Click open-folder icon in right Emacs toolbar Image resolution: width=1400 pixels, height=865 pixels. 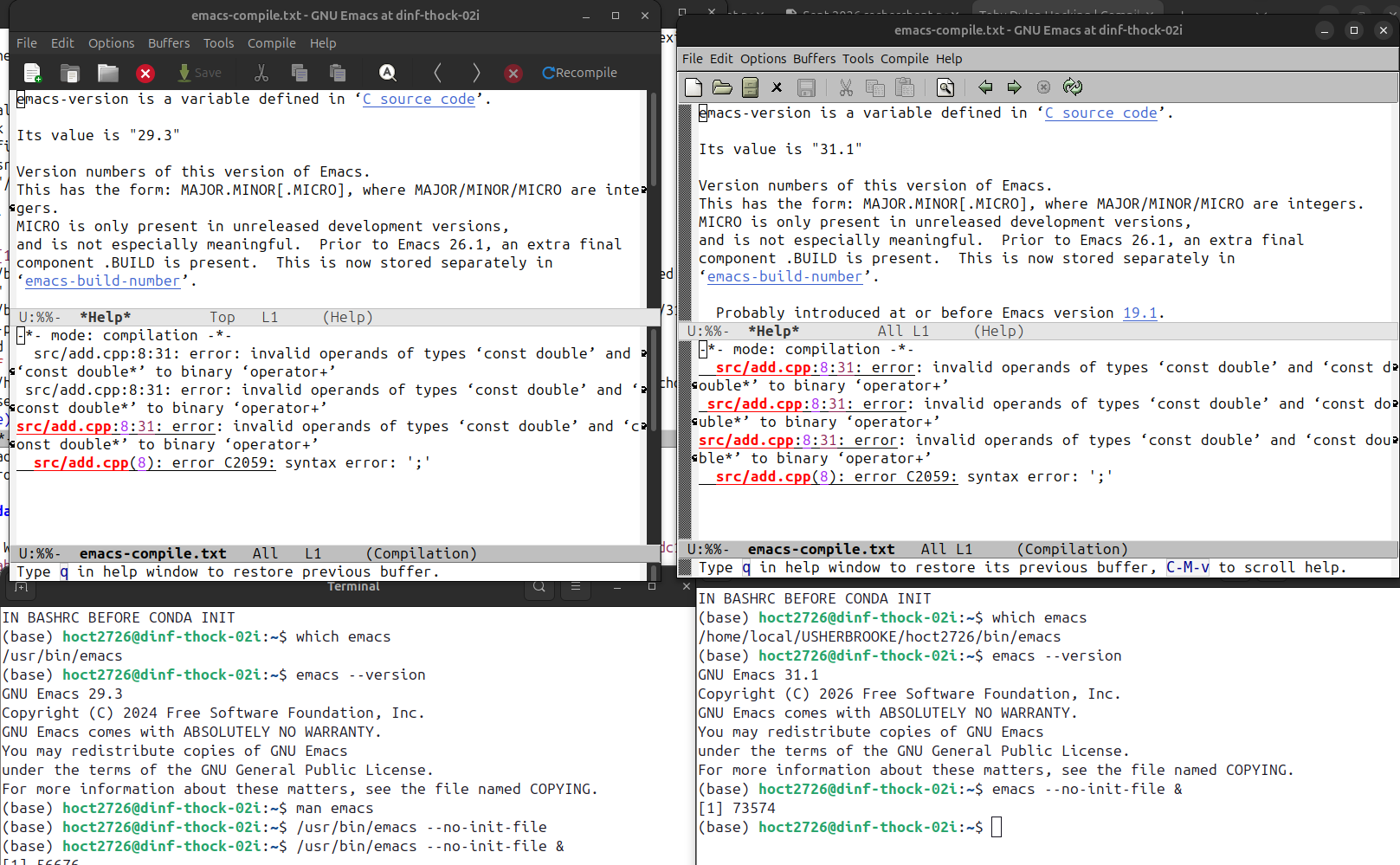point(722,87)
